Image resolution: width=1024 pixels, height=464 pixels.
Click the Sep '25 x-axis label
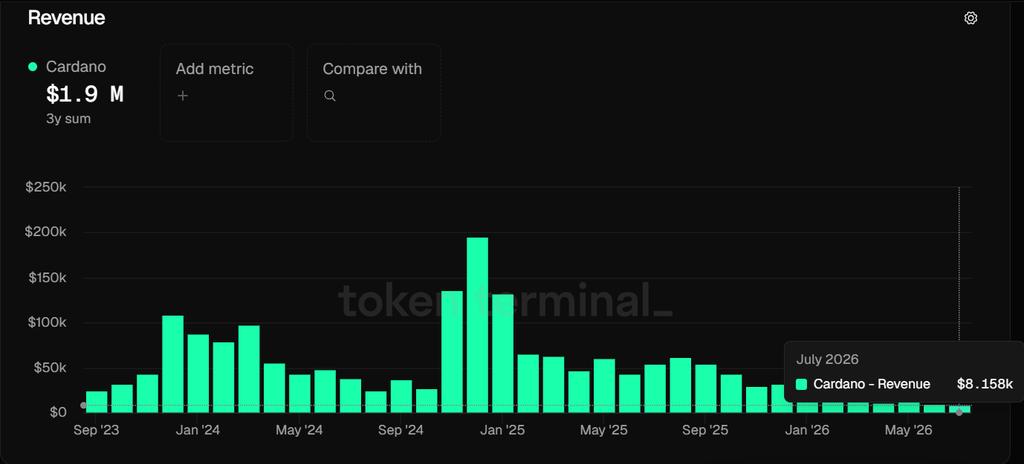705,431
